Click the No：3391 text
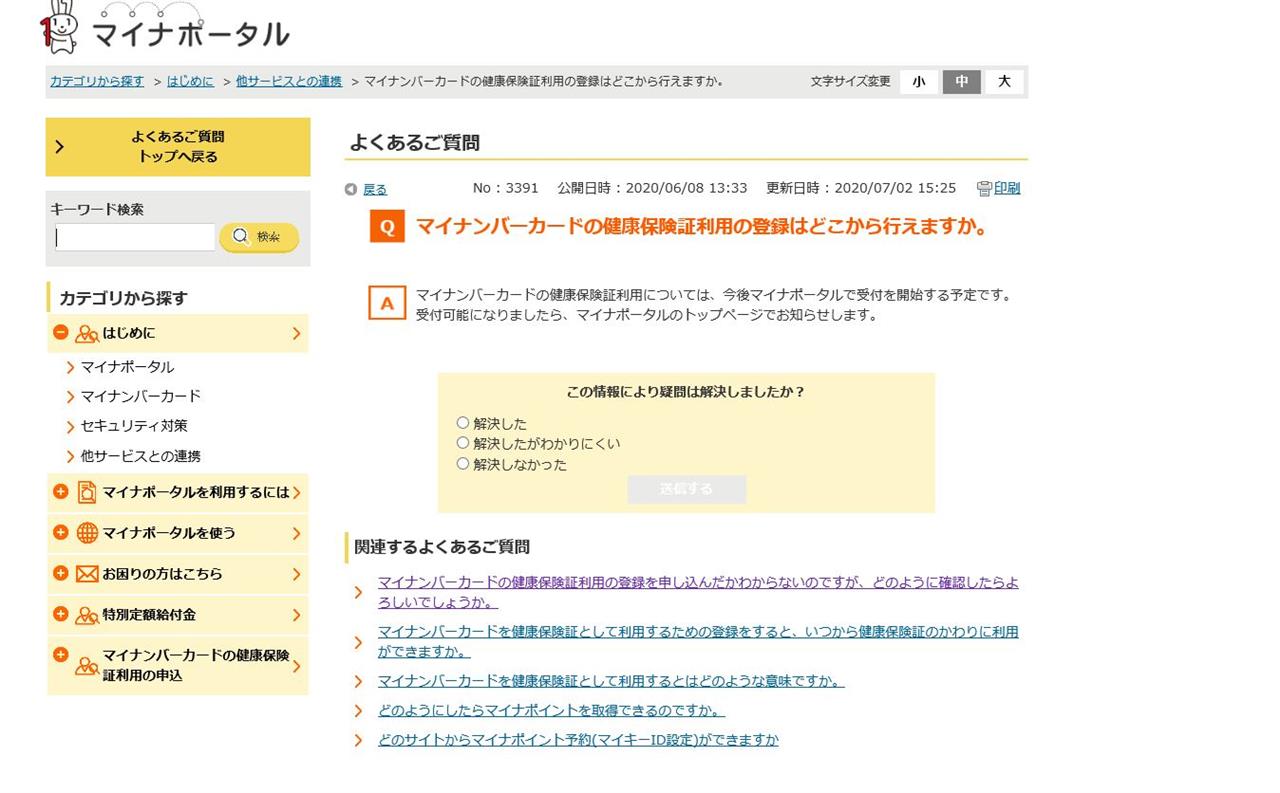The height and width of the screenshot is (793, 1280). point(505,188)
